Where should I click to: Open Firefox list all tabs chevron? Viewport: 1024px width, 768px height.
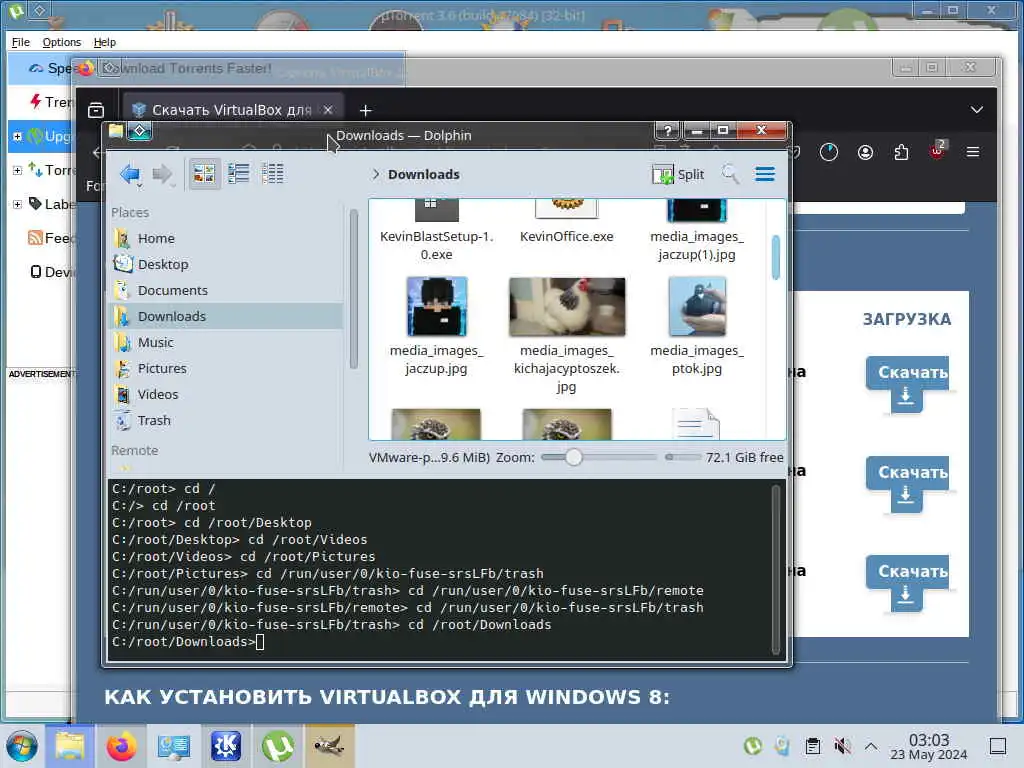976,110
